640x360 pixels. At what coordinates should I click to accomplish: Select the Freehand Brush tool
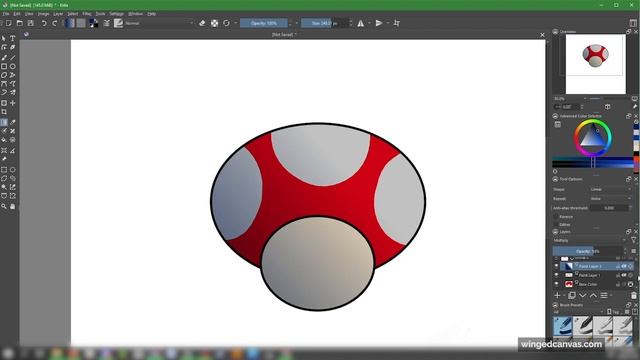click(x=4, y=58)
